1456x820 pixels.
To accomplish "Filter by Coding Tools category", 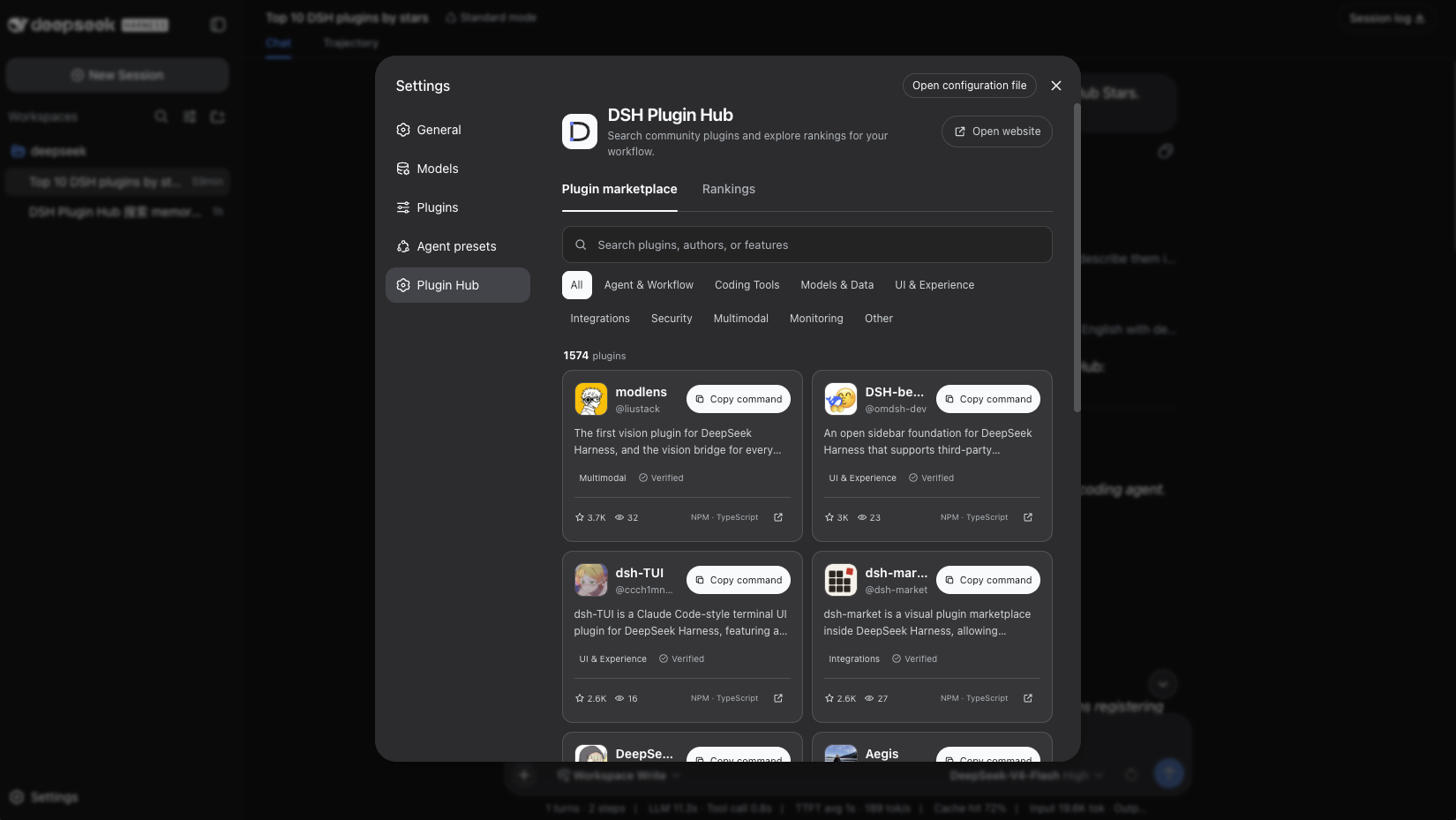I will coord(747,285).
